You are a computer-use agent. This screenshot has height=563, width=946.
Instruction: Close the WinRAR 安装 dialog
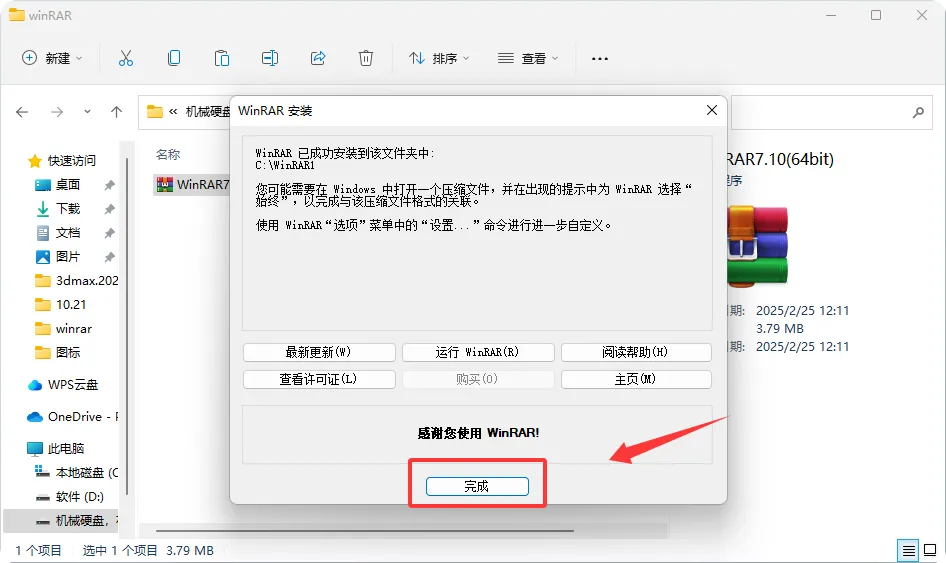click(712, 110)
